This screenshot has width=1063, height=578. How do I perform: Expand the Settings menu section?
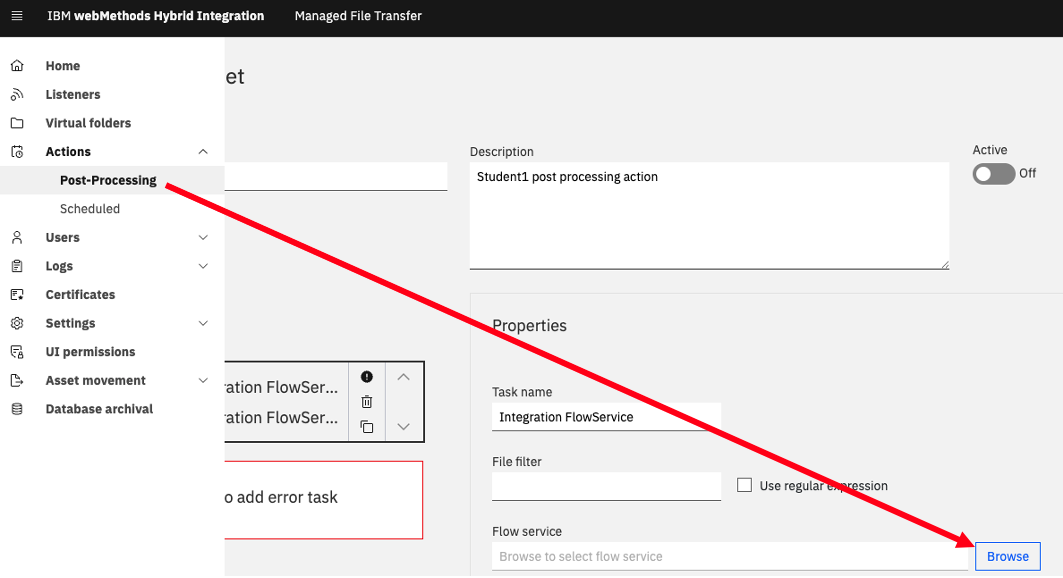203,323
